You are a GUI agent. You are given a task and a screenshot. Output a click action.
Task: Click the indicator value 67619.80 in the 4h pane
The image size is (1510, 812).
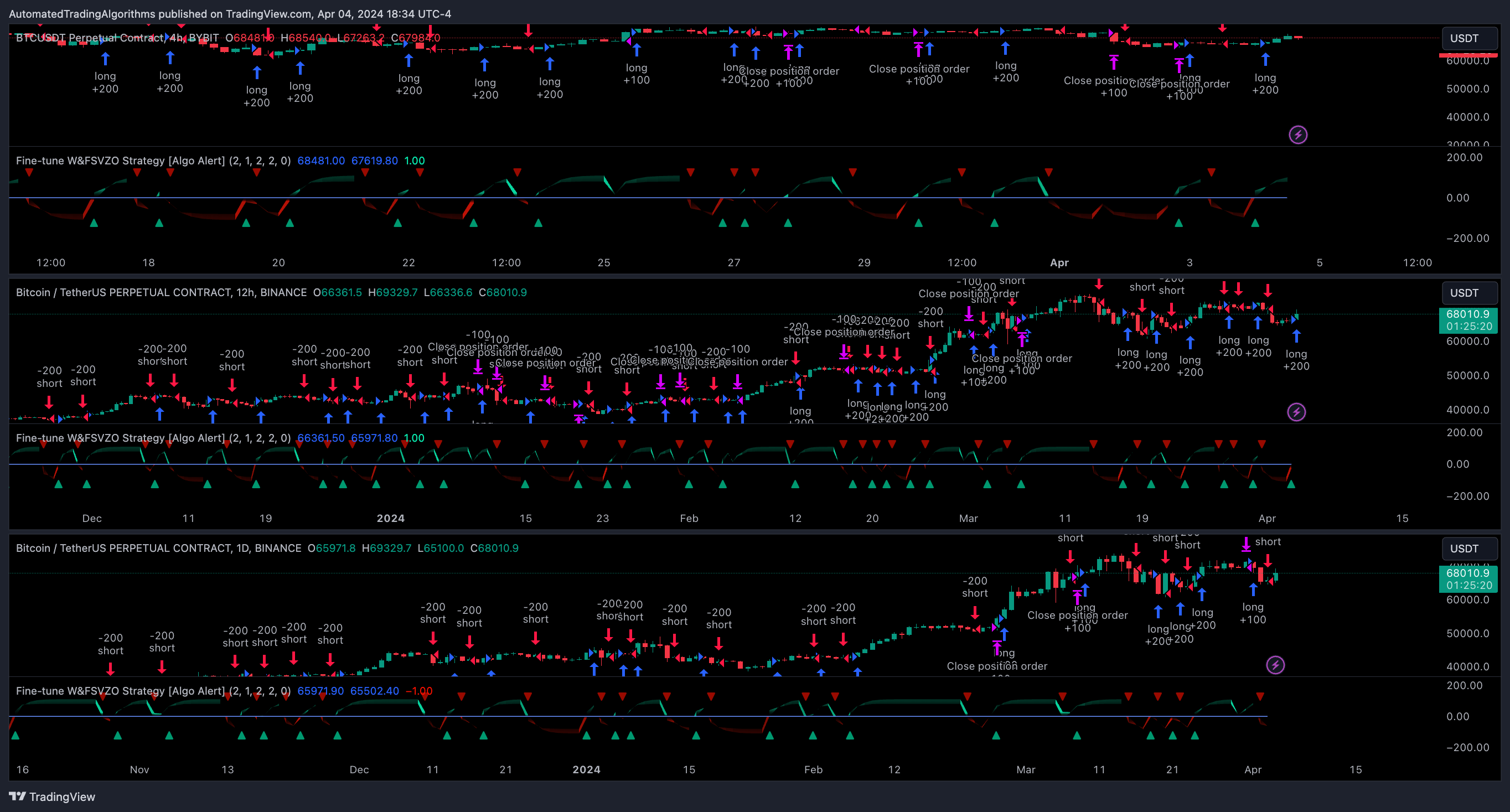375,161
